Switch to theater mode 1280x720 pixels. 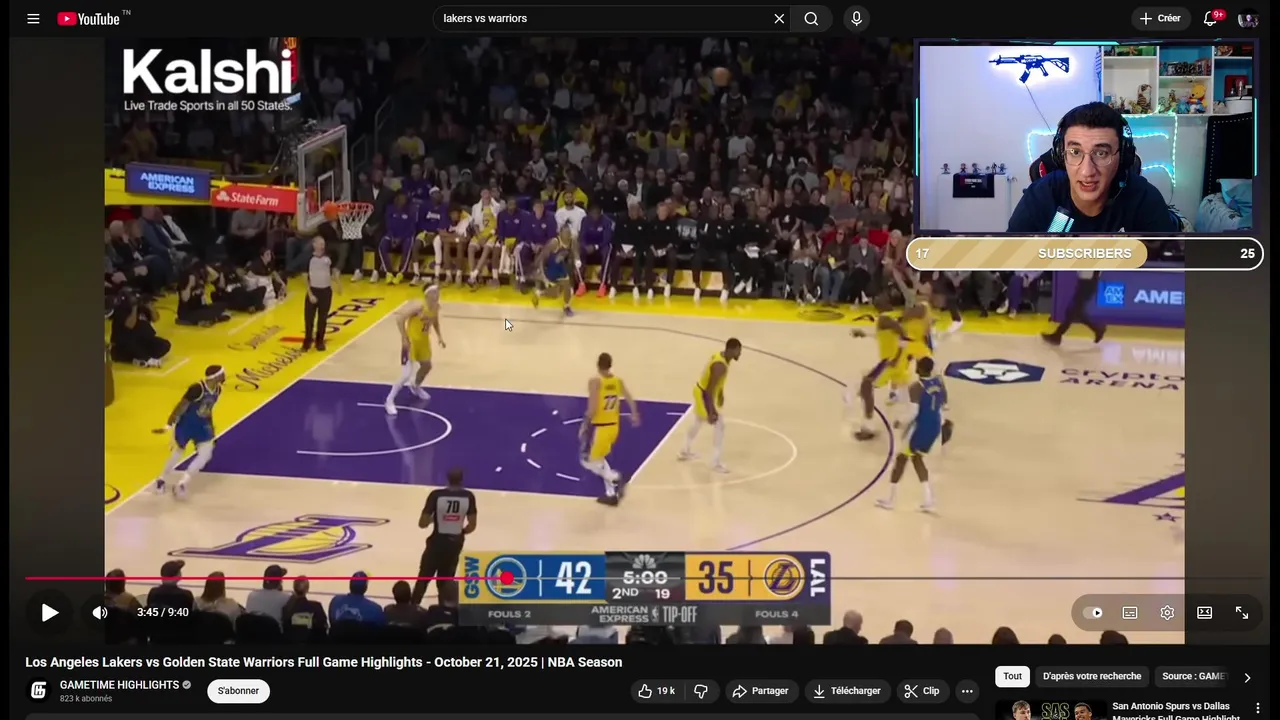1205,613
